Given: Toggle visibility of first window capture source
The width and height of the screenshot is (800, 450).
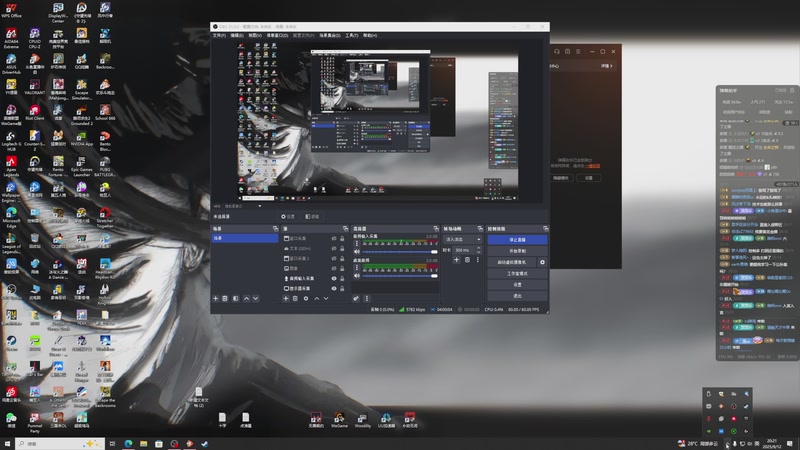Looking at the screenshot, I should point(334,238).
